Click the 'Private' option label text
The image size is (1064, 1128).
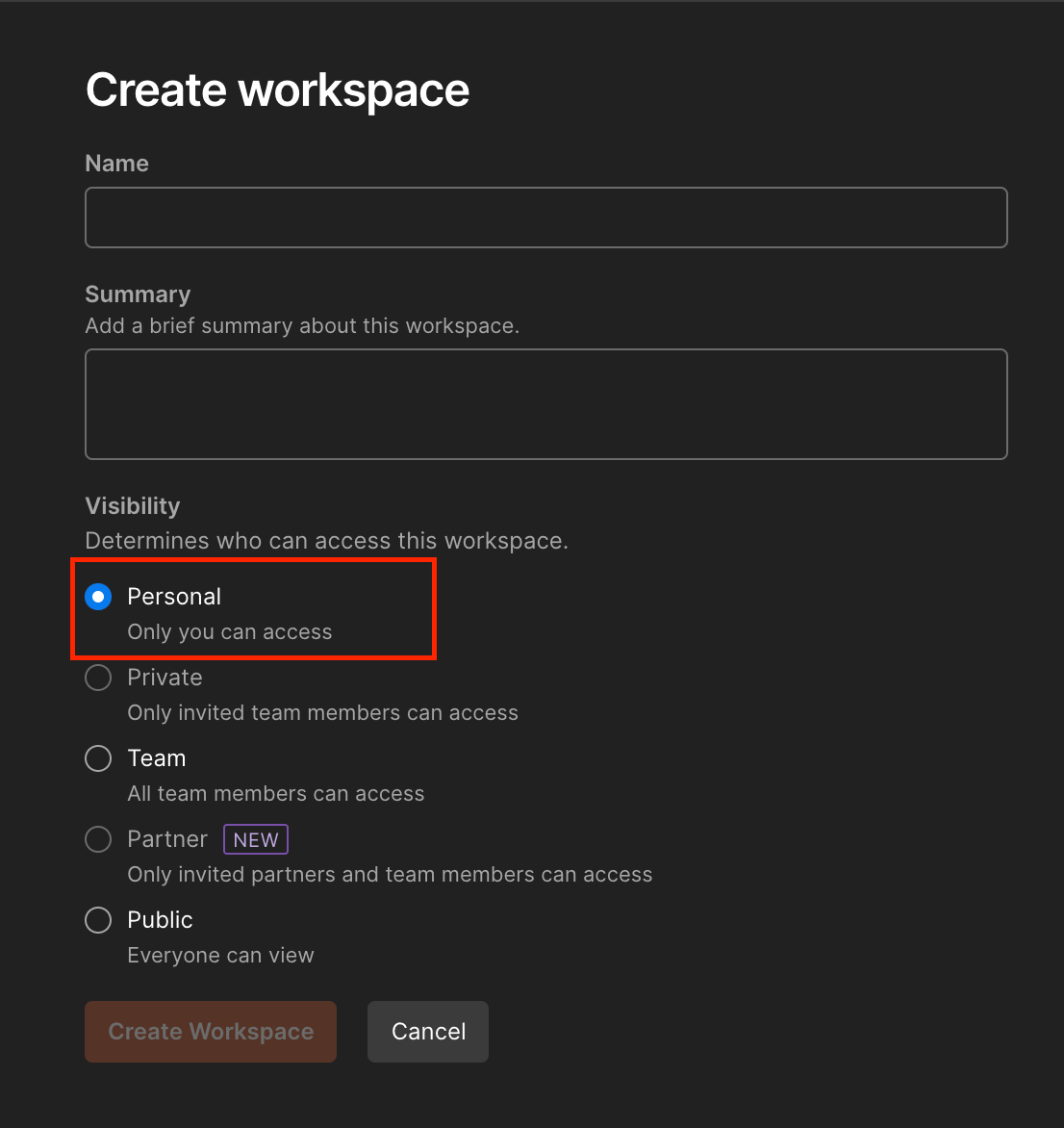click(x=165, y=678)
